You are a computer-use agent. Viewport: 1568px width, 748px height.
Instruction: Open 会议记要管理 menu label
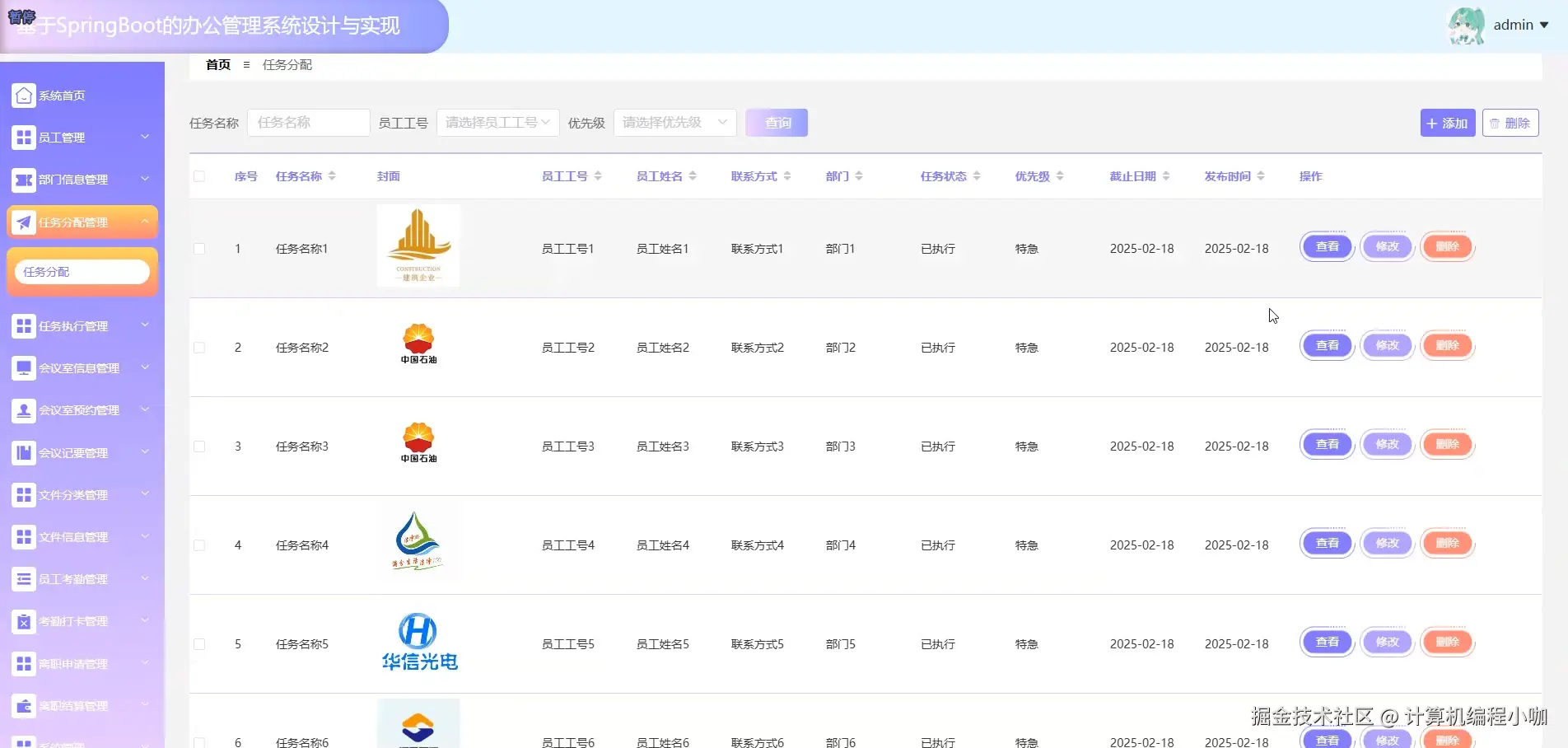(73, 453)
